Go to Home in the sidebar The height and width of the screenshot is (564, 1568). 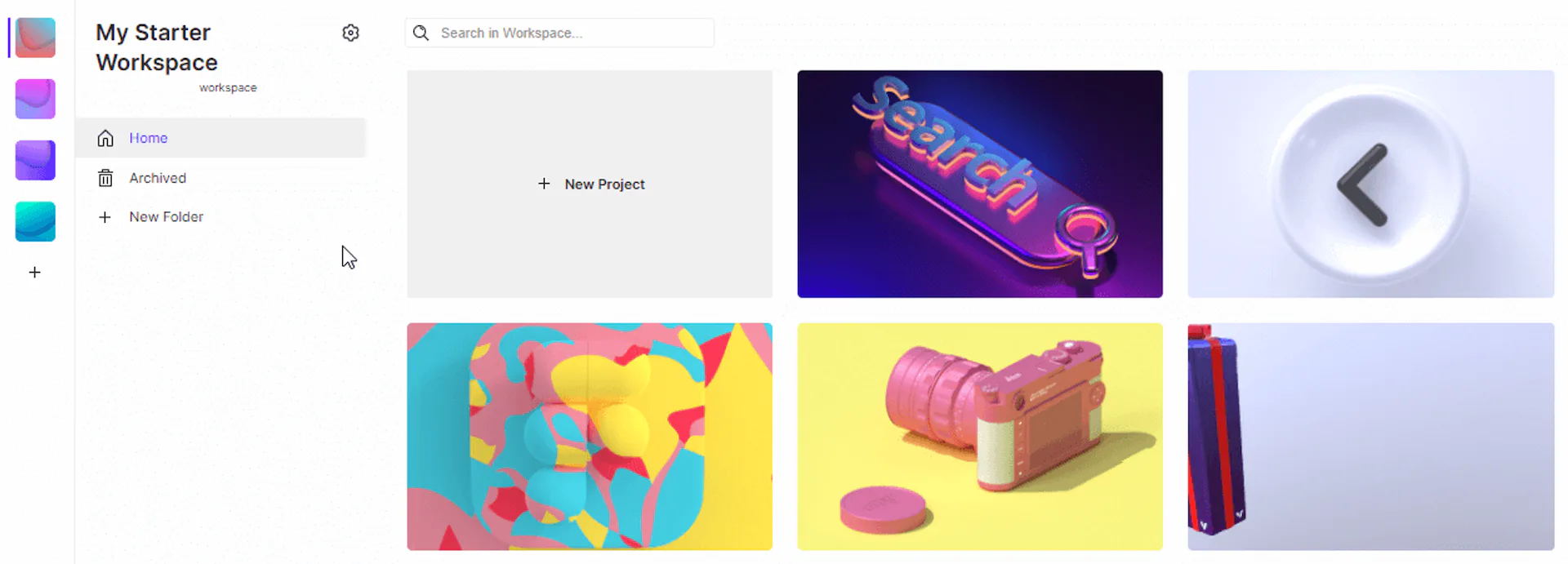click(220, 138)
